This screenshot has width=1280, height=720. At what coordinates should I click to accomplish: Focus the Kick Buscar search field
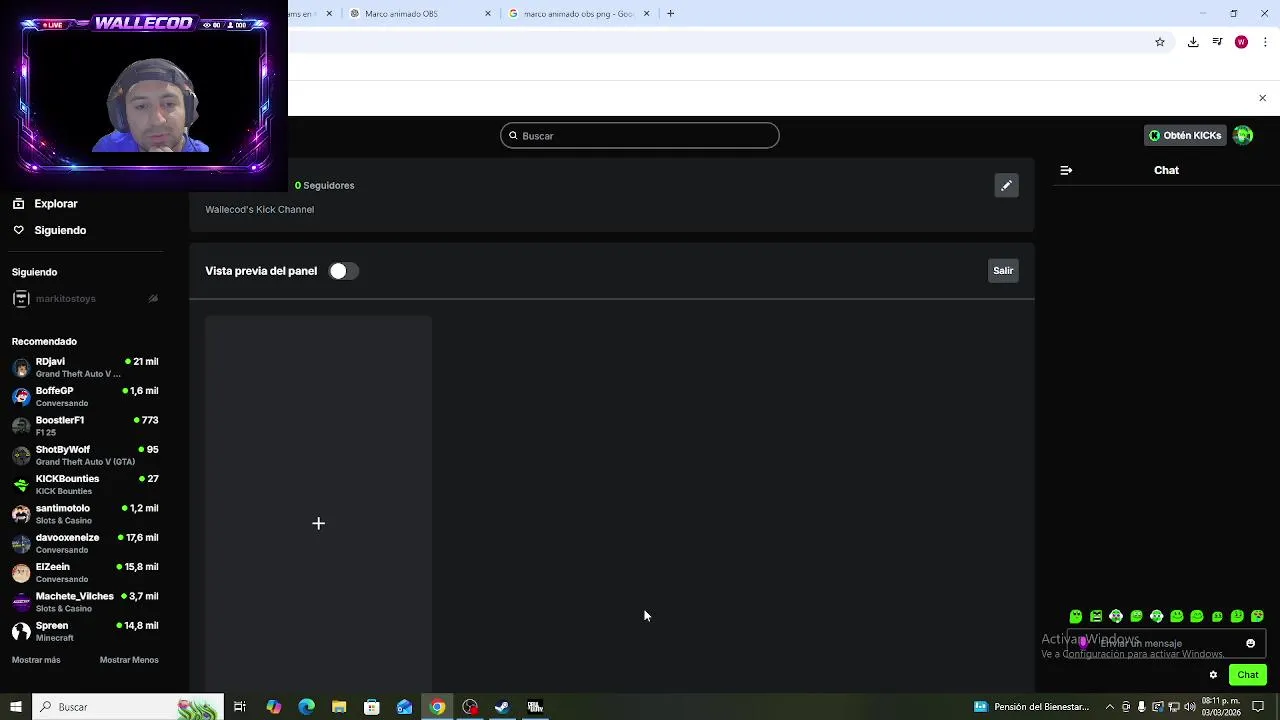[640, 136]
